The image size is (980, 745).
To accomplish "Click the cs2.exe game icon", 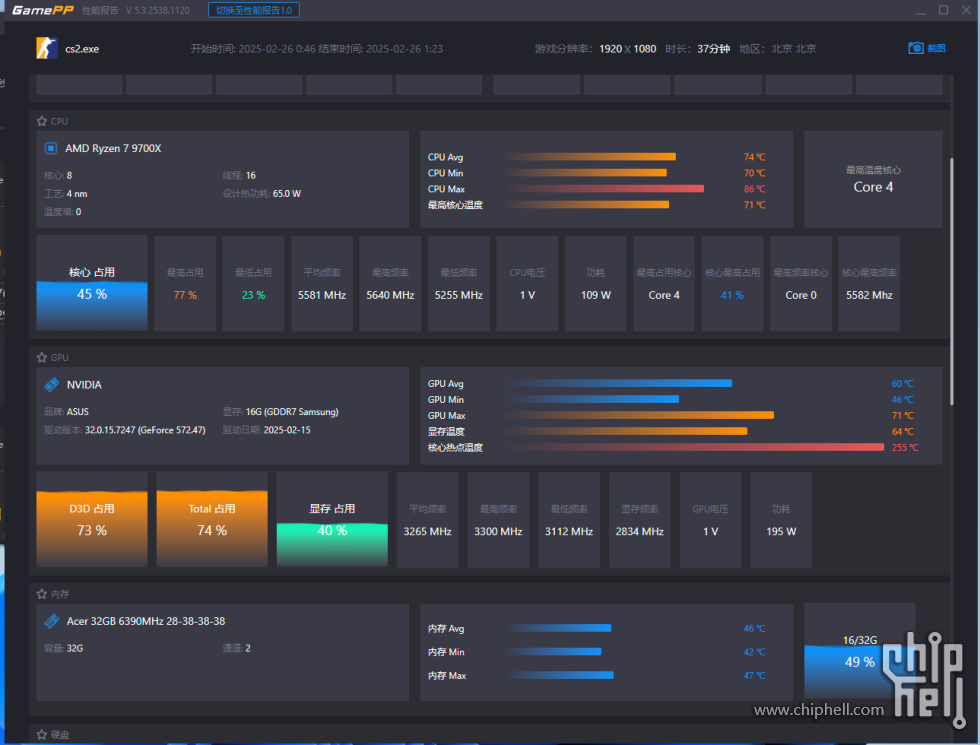I will (47, 48).
